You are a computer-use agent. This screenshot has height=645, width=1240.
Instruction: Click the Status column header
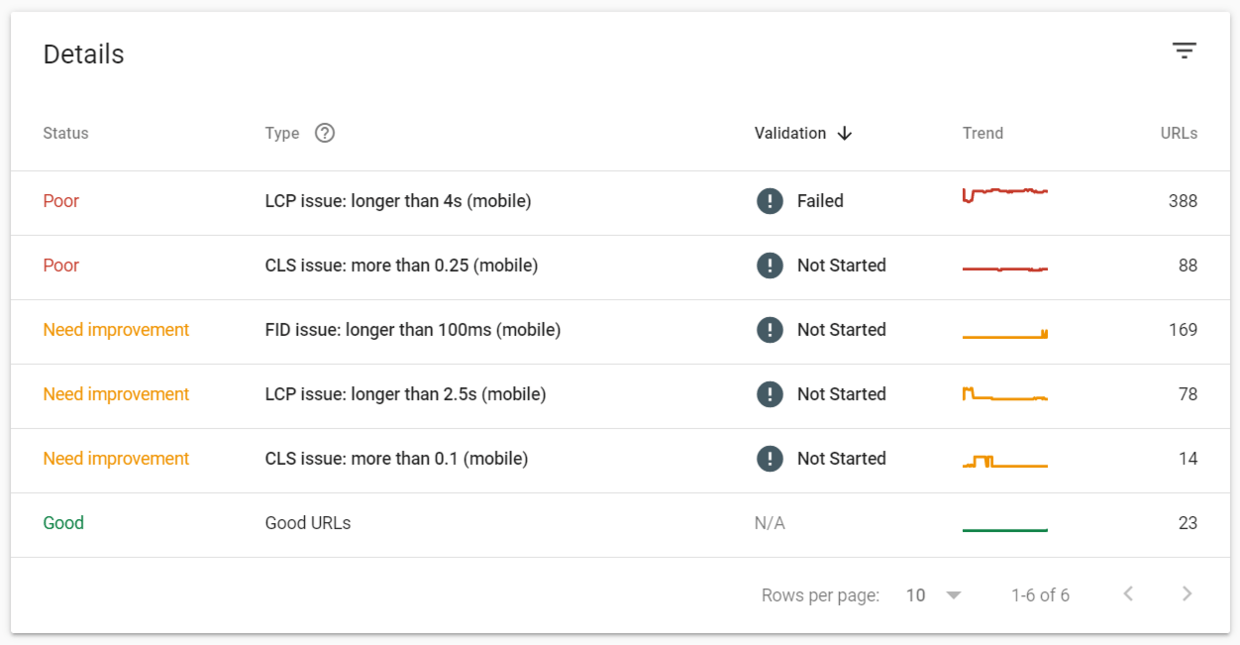(x=65, y=133)
